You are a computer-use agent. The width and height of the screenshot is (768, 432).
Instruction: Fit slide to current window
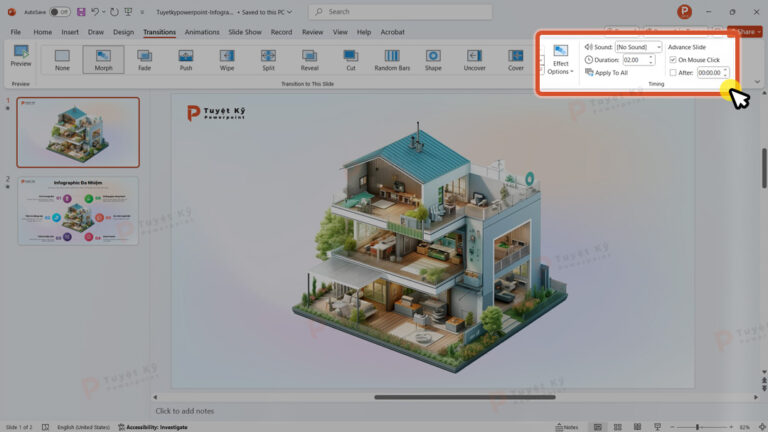762,427
